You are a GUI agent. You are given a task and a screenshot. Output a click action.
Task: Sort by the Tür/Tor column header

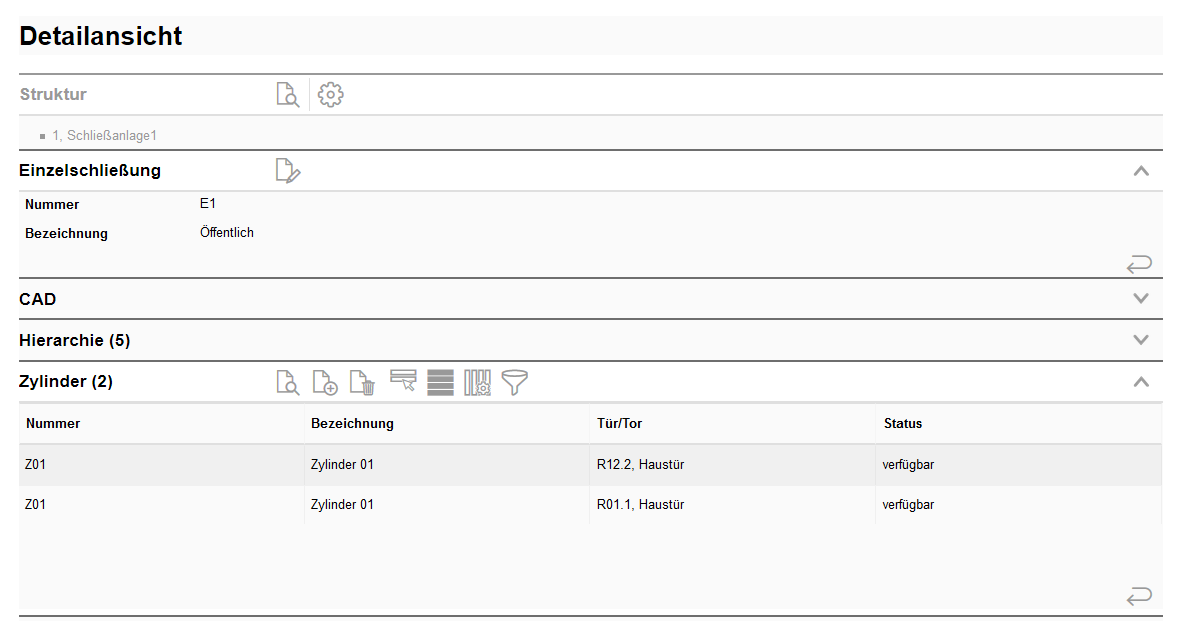coord(619,424)
